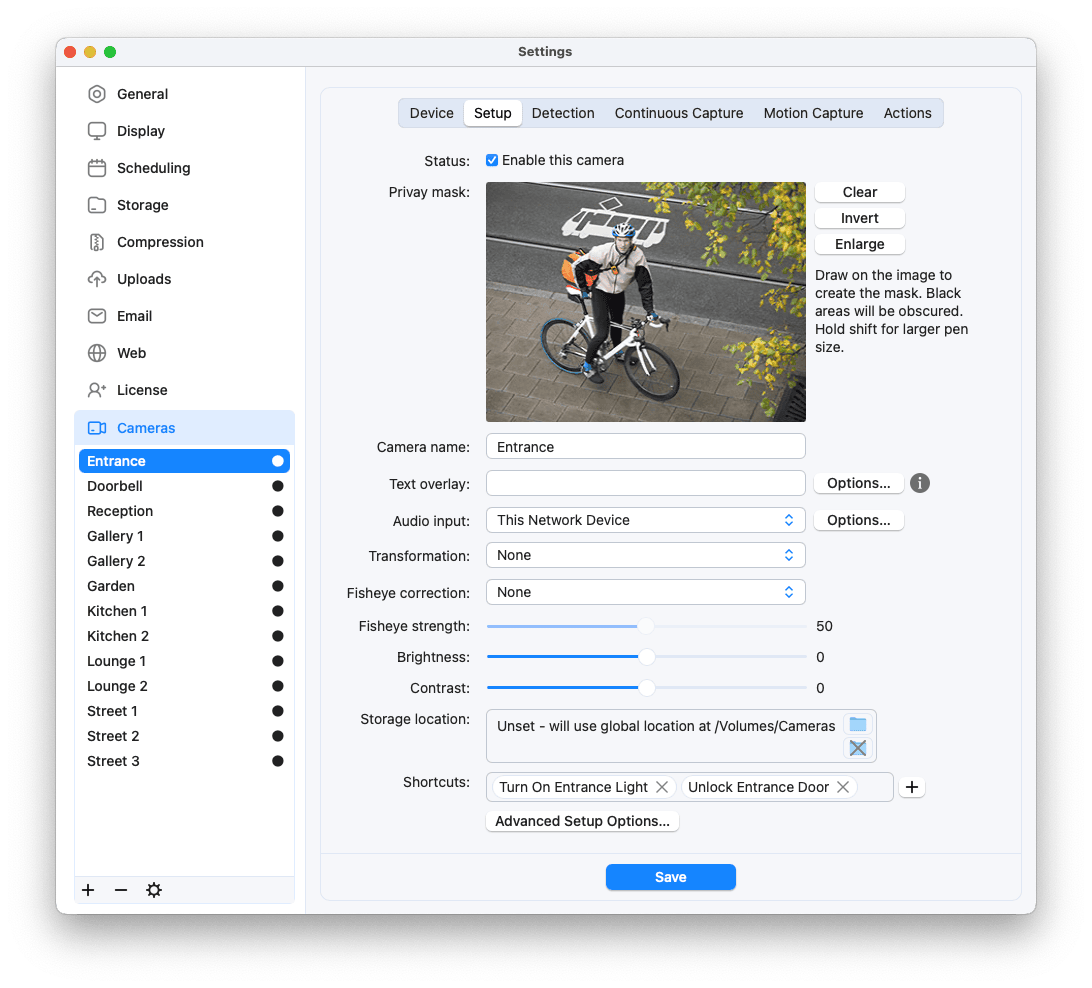Open the License section in the sidebar
This screenshot has width=1092, height=988.
click(x=141, y=390)
